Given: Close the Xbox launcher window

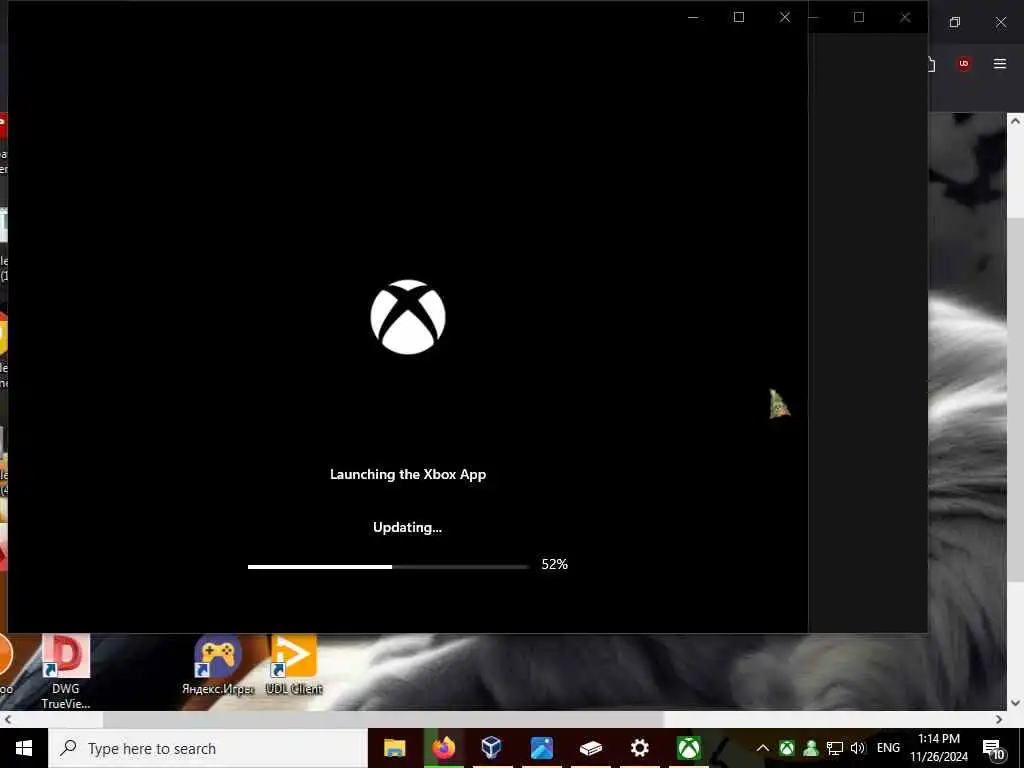Looking at the screenshot, I should pos(785,18).
